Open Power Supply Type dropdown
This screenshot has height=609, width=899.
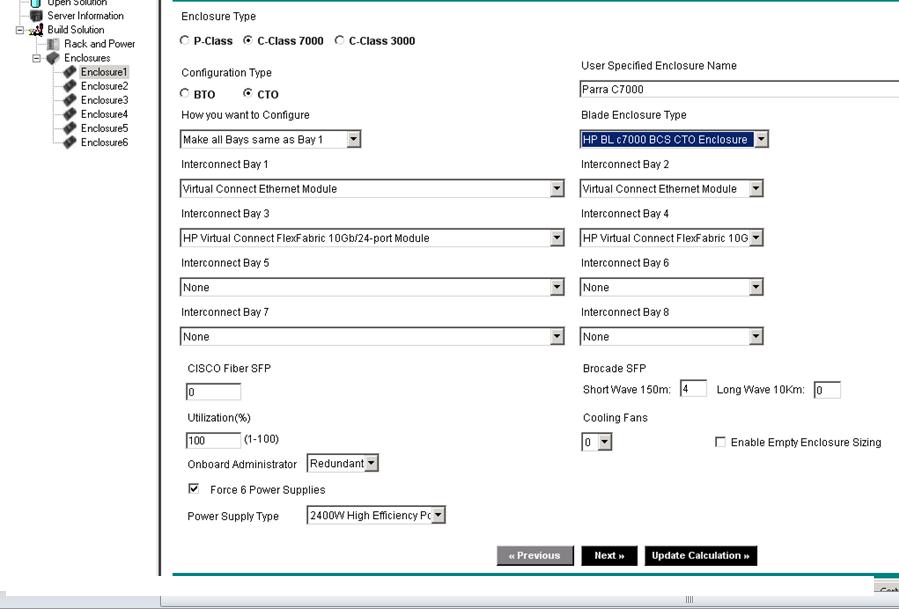(376, 516)
